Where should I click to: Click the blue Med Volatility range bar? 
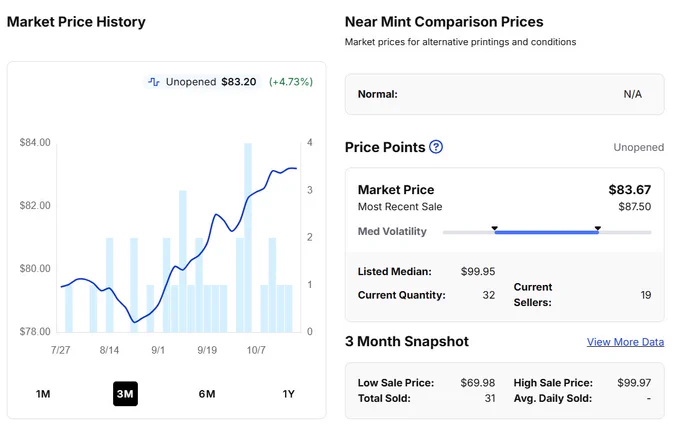click(x=546, y=232)
